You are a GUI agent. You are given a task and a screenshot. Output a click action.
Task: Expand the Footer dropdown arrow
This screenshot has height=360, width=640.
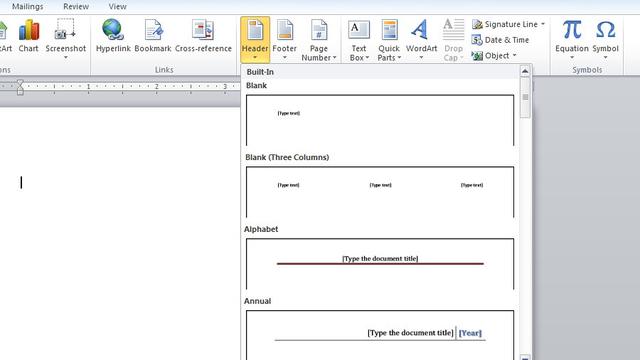click(284, 58)
